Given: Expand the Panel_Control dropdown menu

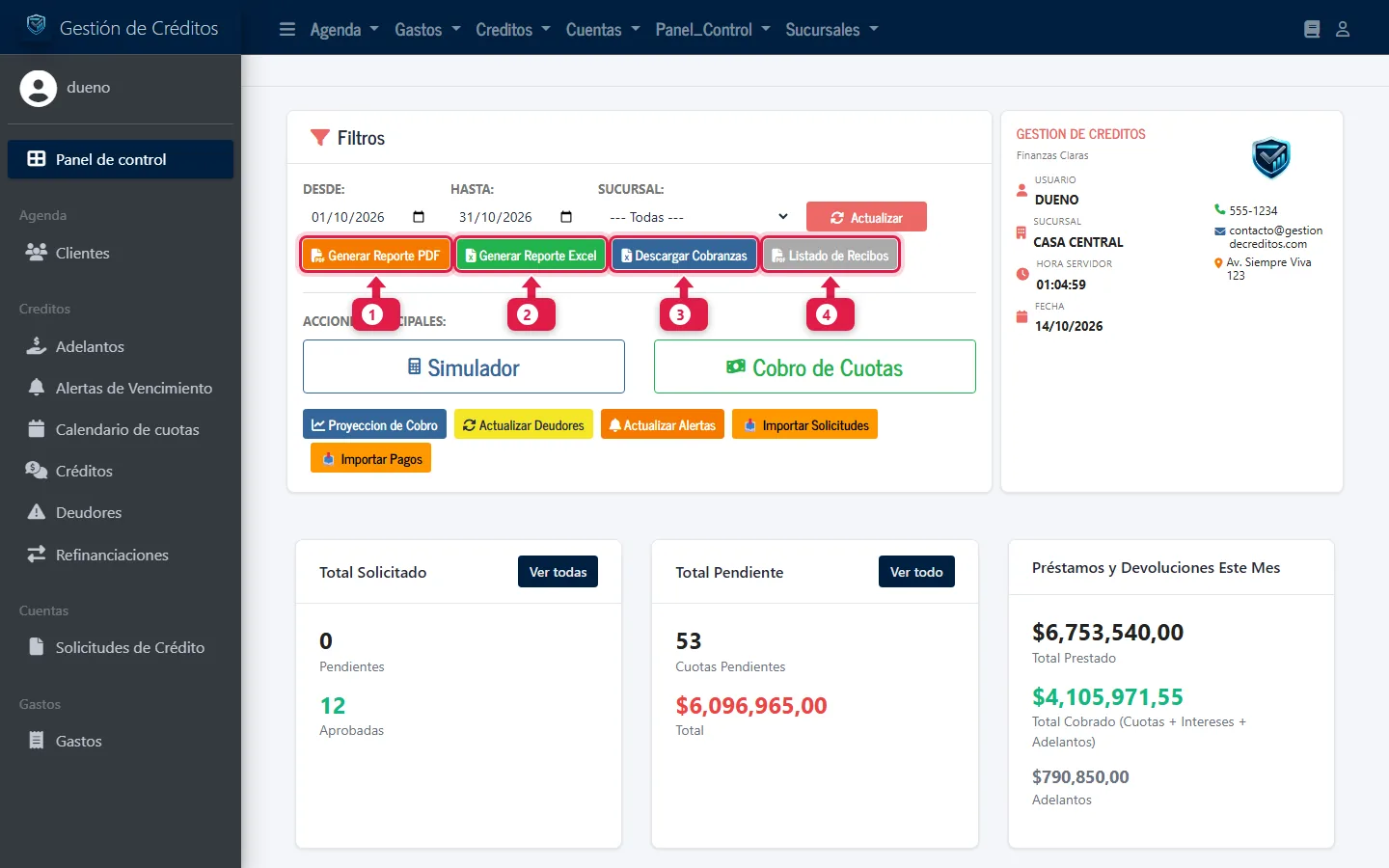Looking at the screenshot, I should click(x=713, y=29).
